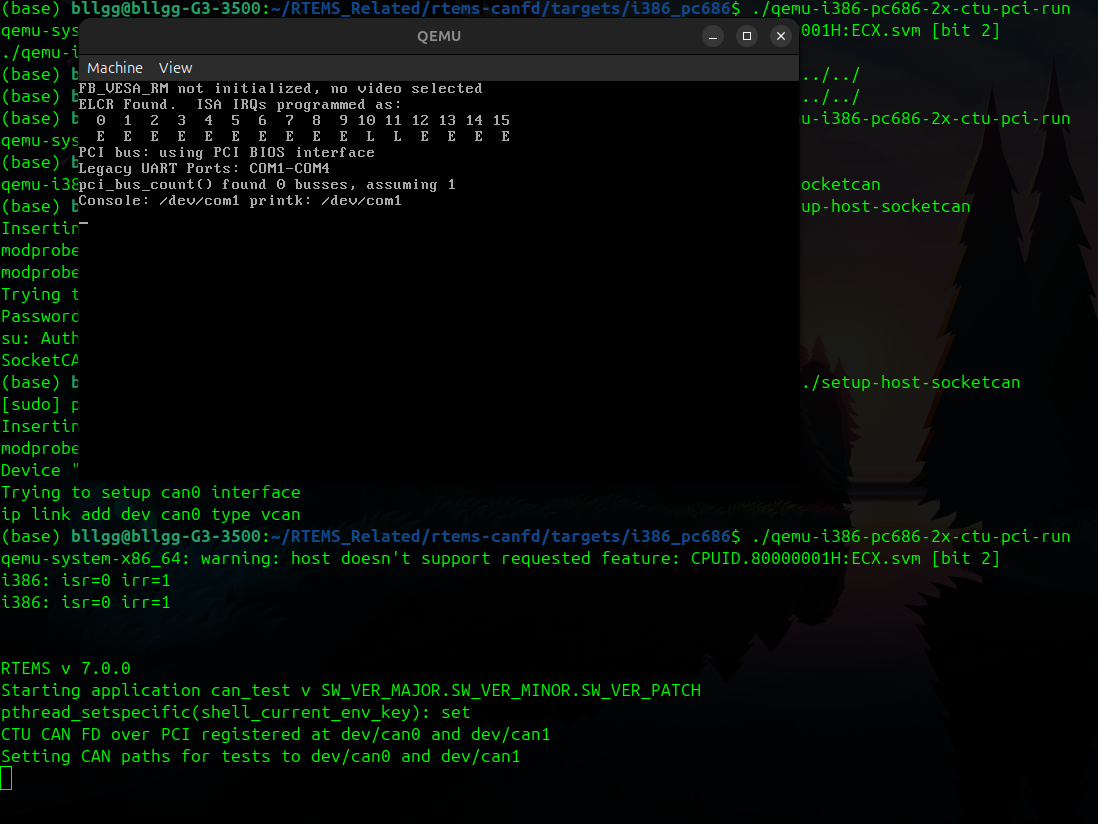This screenshot has width=1098, height=824.
Task: Click the "Trying to setup can0 interface" line
Action: click(150, 492)
